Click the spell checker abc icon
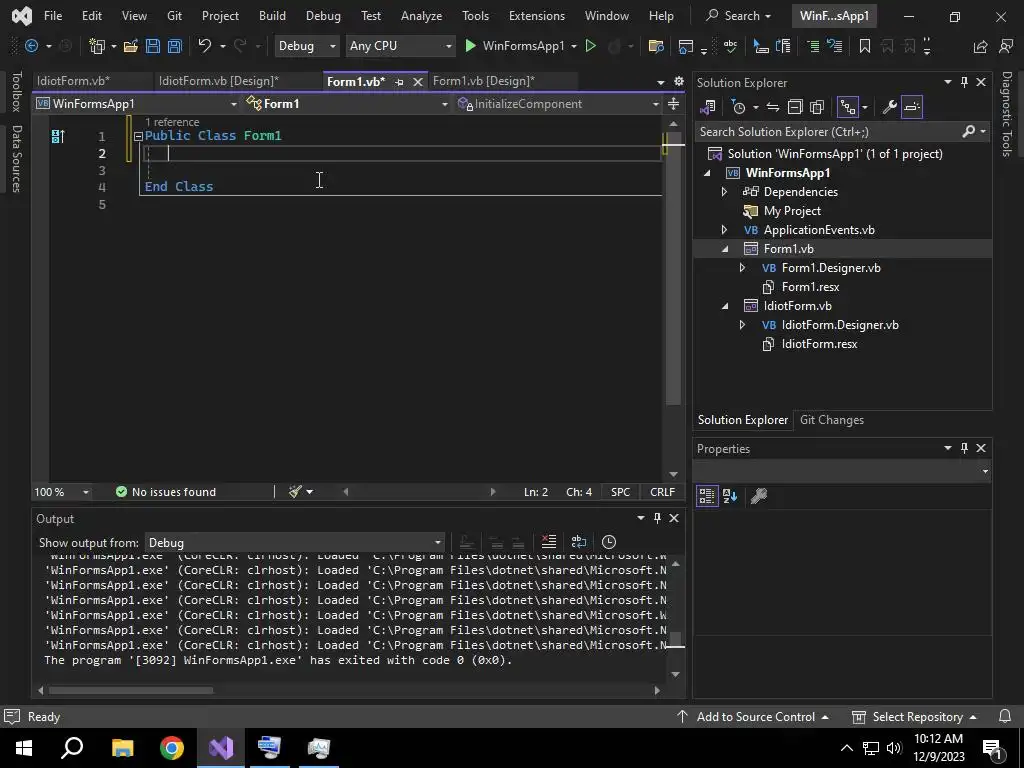The width and height of the screenshot is (1024, 768). point(731,46)
